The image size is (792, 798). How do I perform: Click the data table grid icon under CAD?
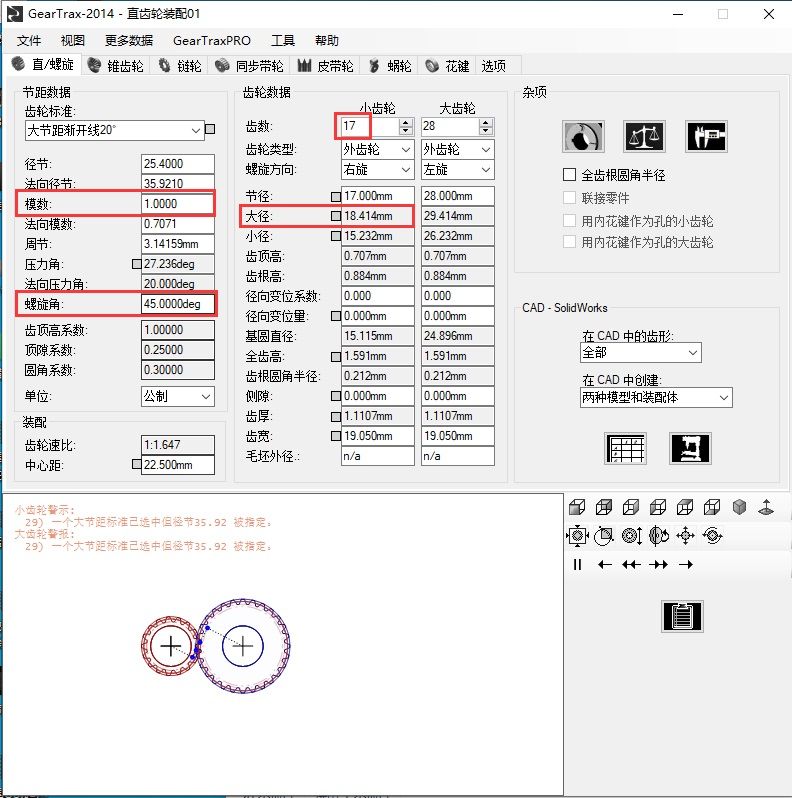625,448
